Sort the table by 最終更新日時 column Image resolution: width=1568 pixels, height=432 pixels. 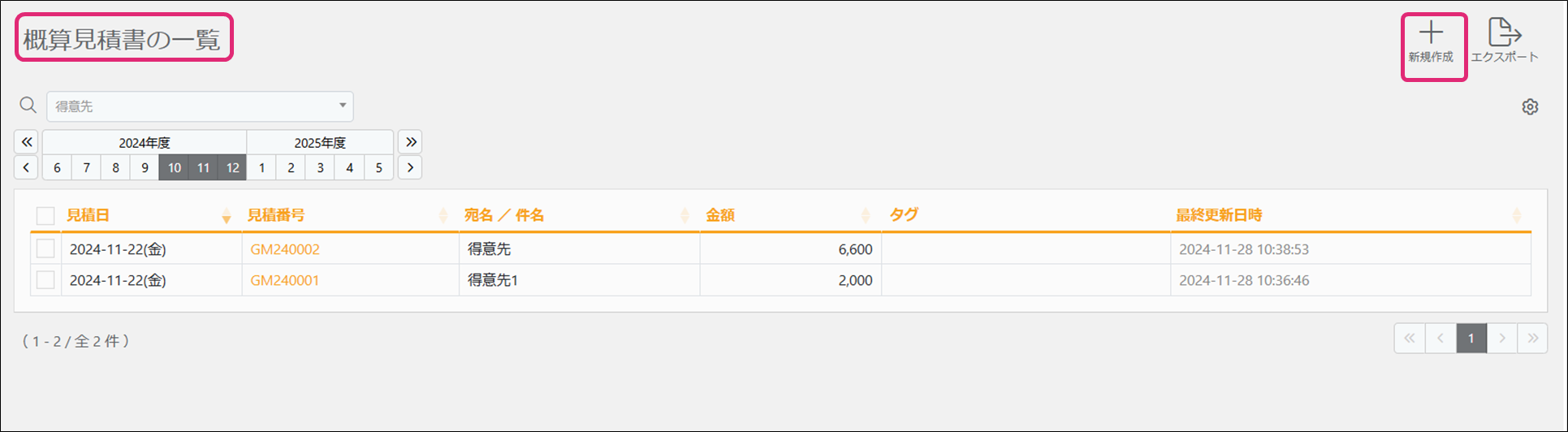[1219, 215]
